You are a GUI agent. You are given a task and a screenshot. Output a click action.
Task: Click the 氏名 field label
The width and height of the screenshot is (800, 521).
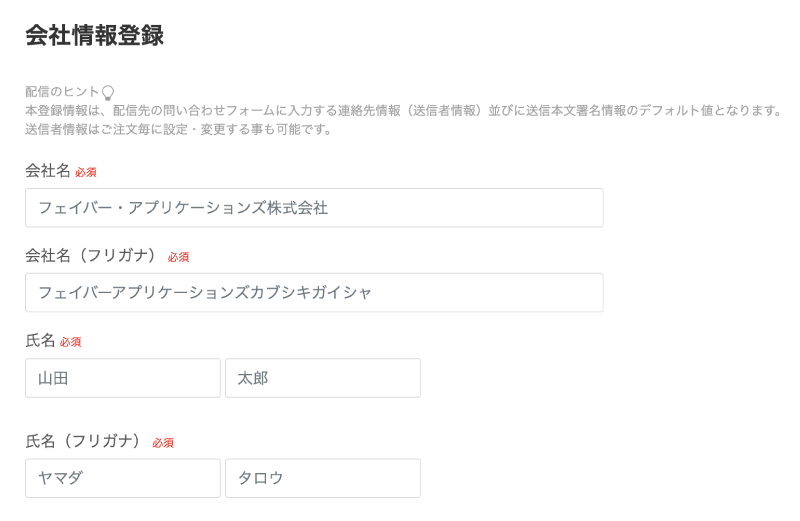(40, 340)
